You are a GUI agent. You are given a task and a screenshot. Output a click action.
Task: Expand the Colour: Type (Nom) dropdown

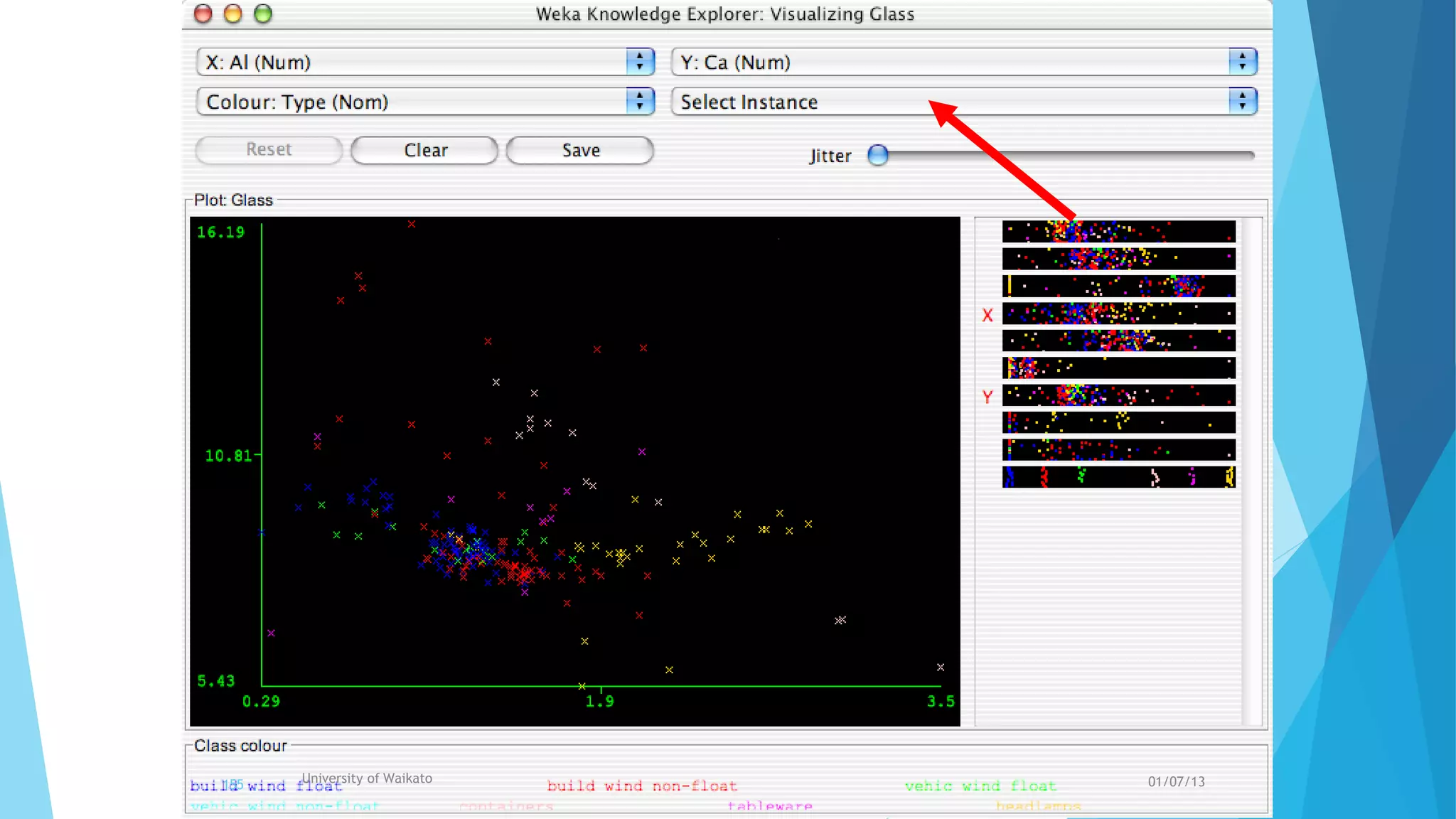coord(425,102)
